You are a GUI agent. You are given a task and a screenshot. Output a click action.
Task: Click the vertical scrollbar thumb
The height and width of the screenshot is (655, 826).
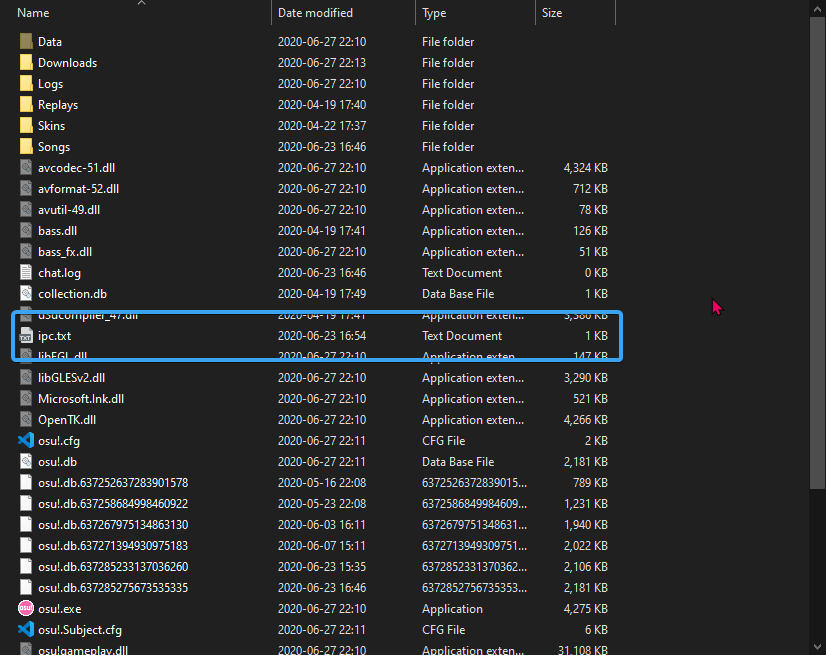(x=817, y=253)
